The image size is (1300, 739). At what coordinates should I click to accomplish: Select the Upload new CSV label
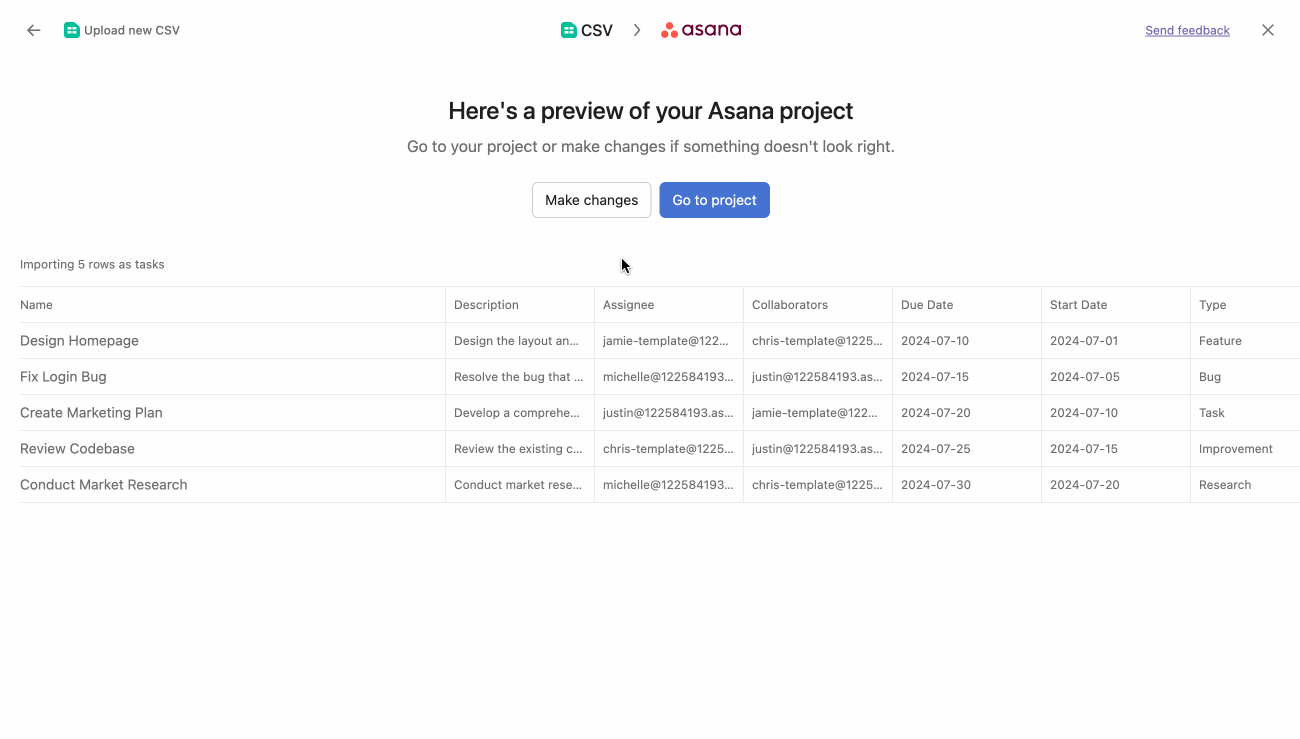point(132,31)
